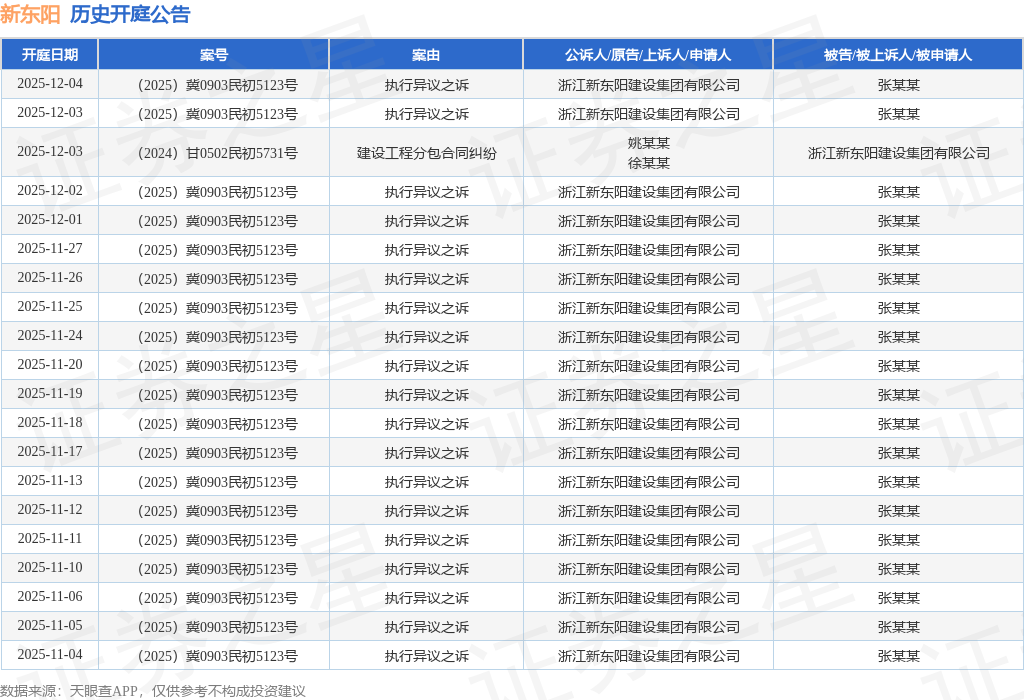Click the 案由 column header
1024x700 pixels.
[426, 55]
